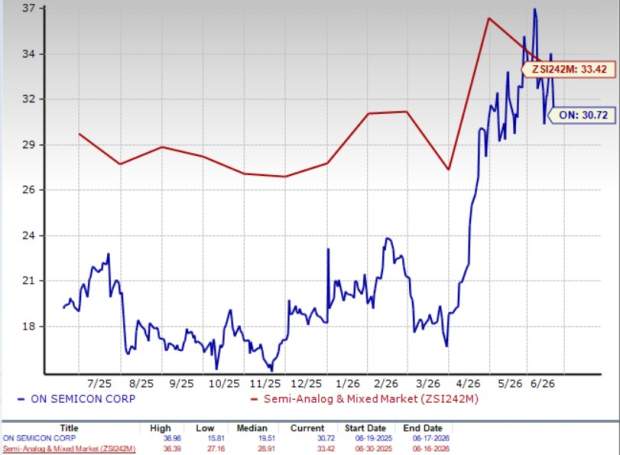Click the 34 y-axis label
Viewport: 620px width, 455px height.
point(29,53)
